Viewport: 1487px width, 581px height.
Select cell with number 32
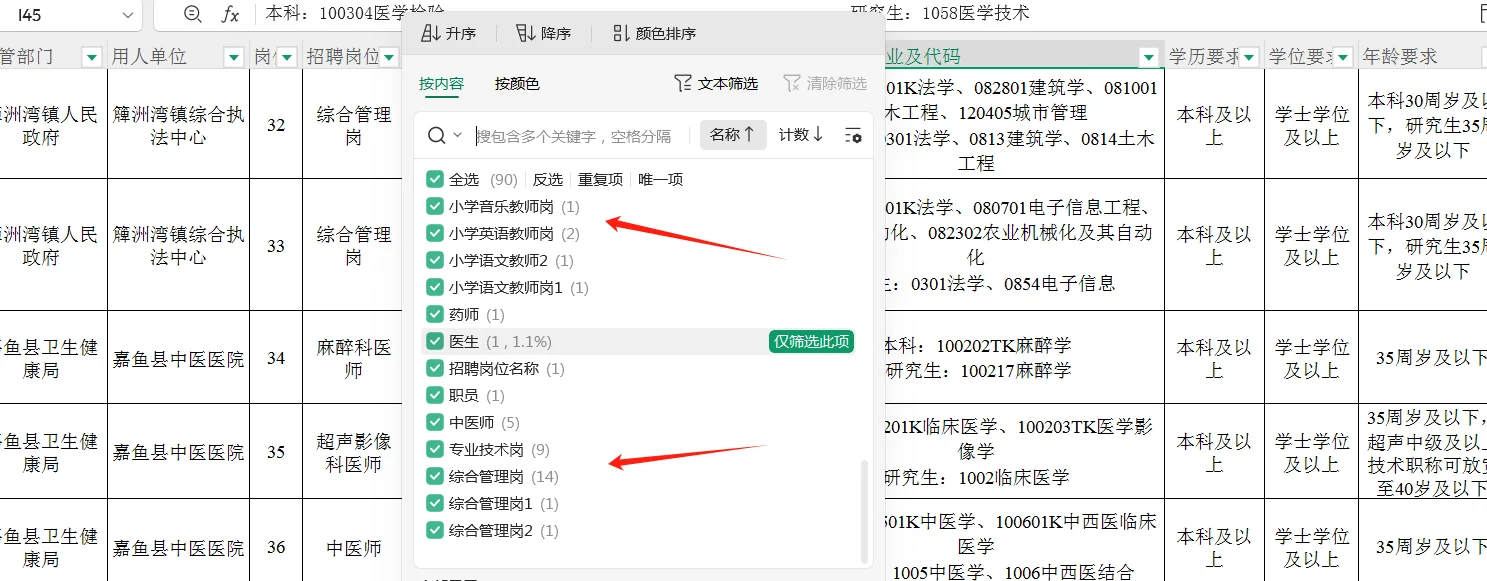(276, 125)
